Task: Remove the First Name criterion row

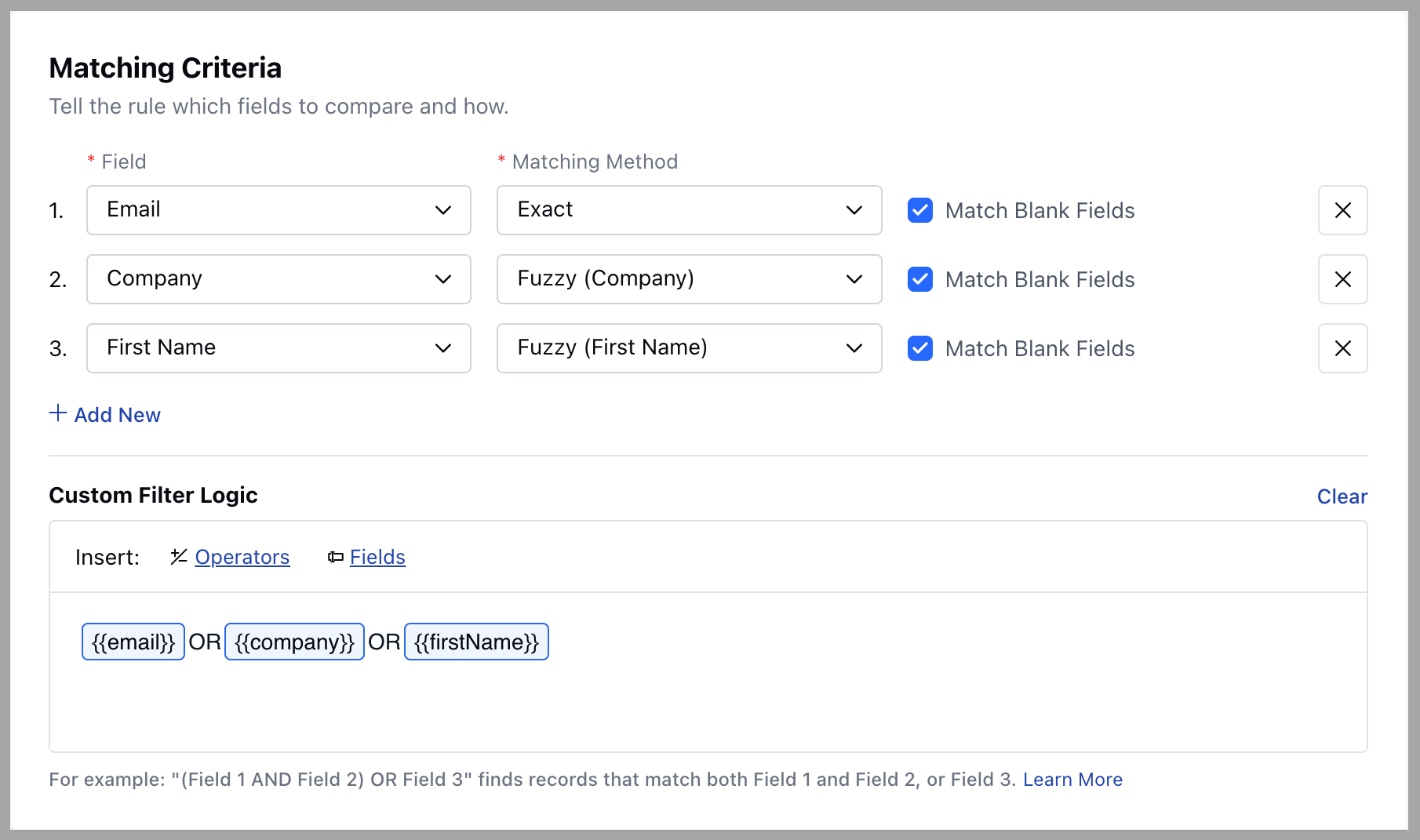Action: point(1342,348)
